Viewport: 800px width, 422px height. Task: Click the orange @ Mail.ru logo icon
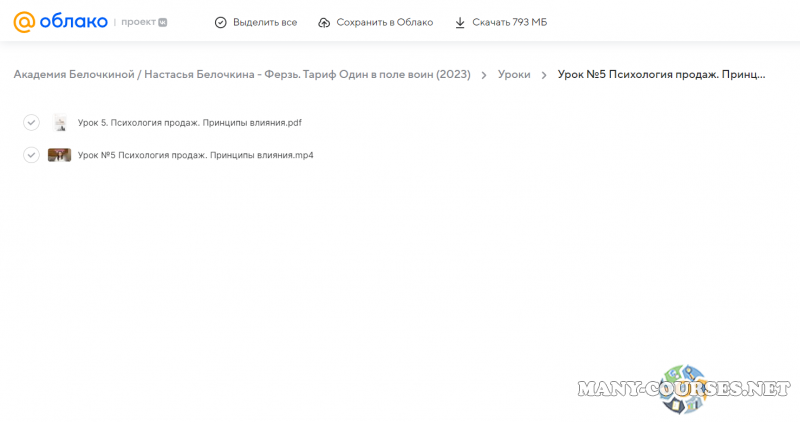[x=24, y=22]
